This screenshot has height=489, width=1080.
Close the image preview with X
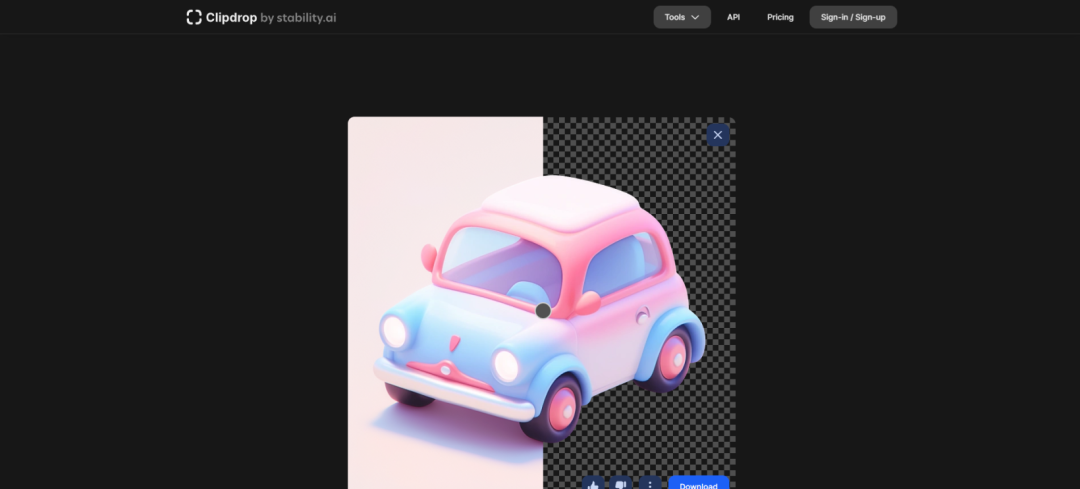tap(718, 135)
